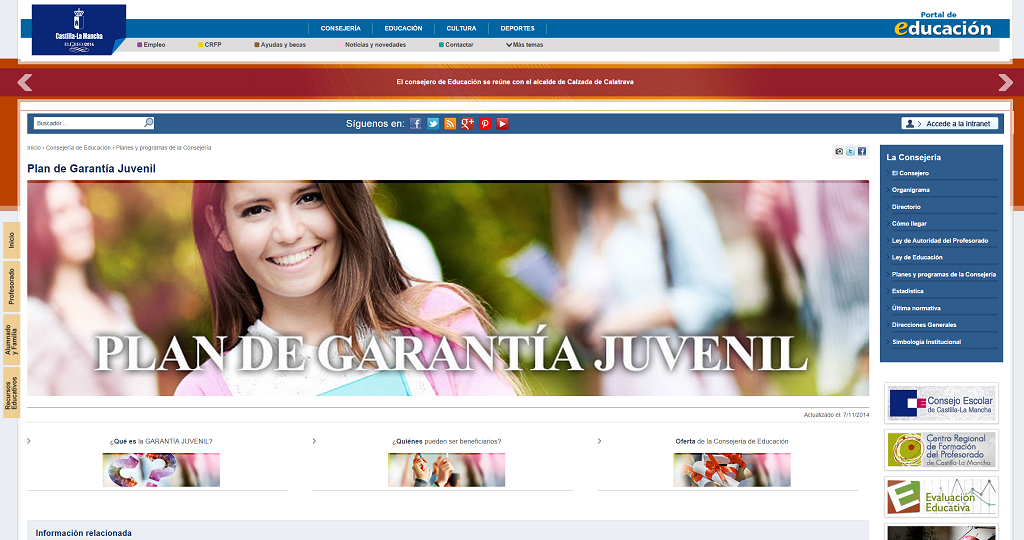Open the Consejo Escolar de Castilla-La Mancha banner
This screenshot has width=1024, height=540.
[x=941, y=402]
